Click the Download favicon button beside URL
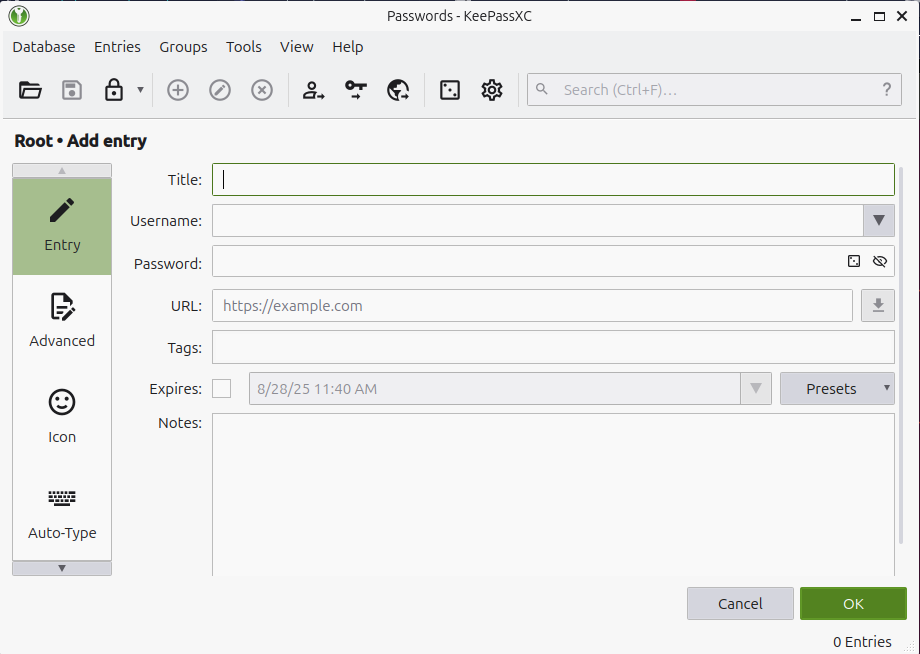This screenshot has width=920, height=654. (x=878, y=306)
